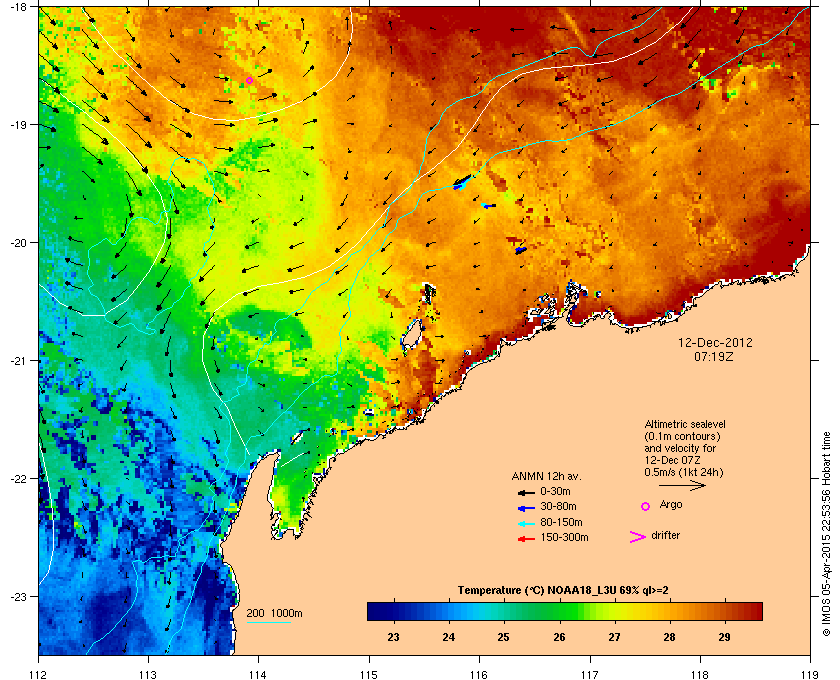Click the latitude axis label -18

19,6
